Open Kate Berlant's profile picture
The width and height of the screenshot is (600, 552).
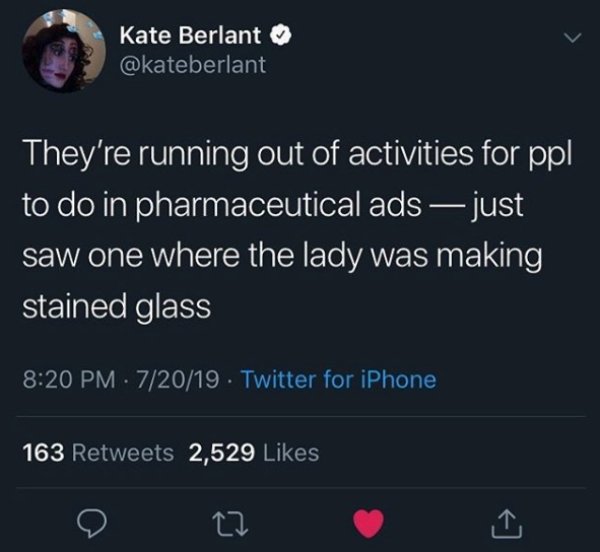(64, 51)
